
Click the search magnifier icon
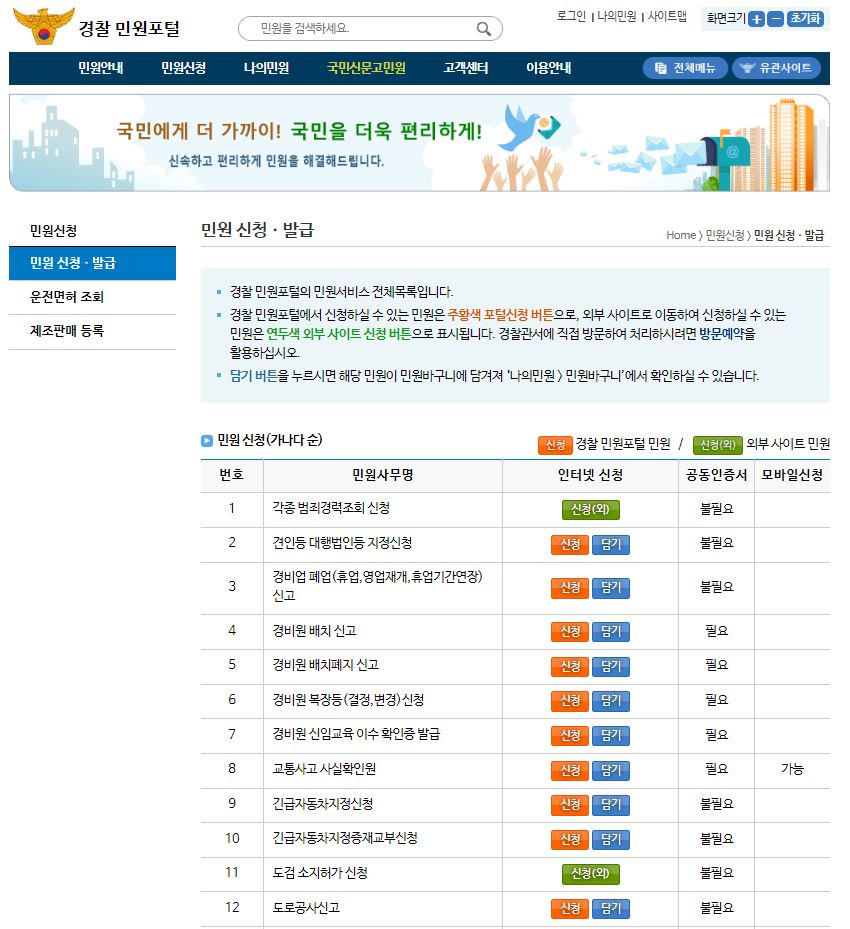[x=484, y=29]
